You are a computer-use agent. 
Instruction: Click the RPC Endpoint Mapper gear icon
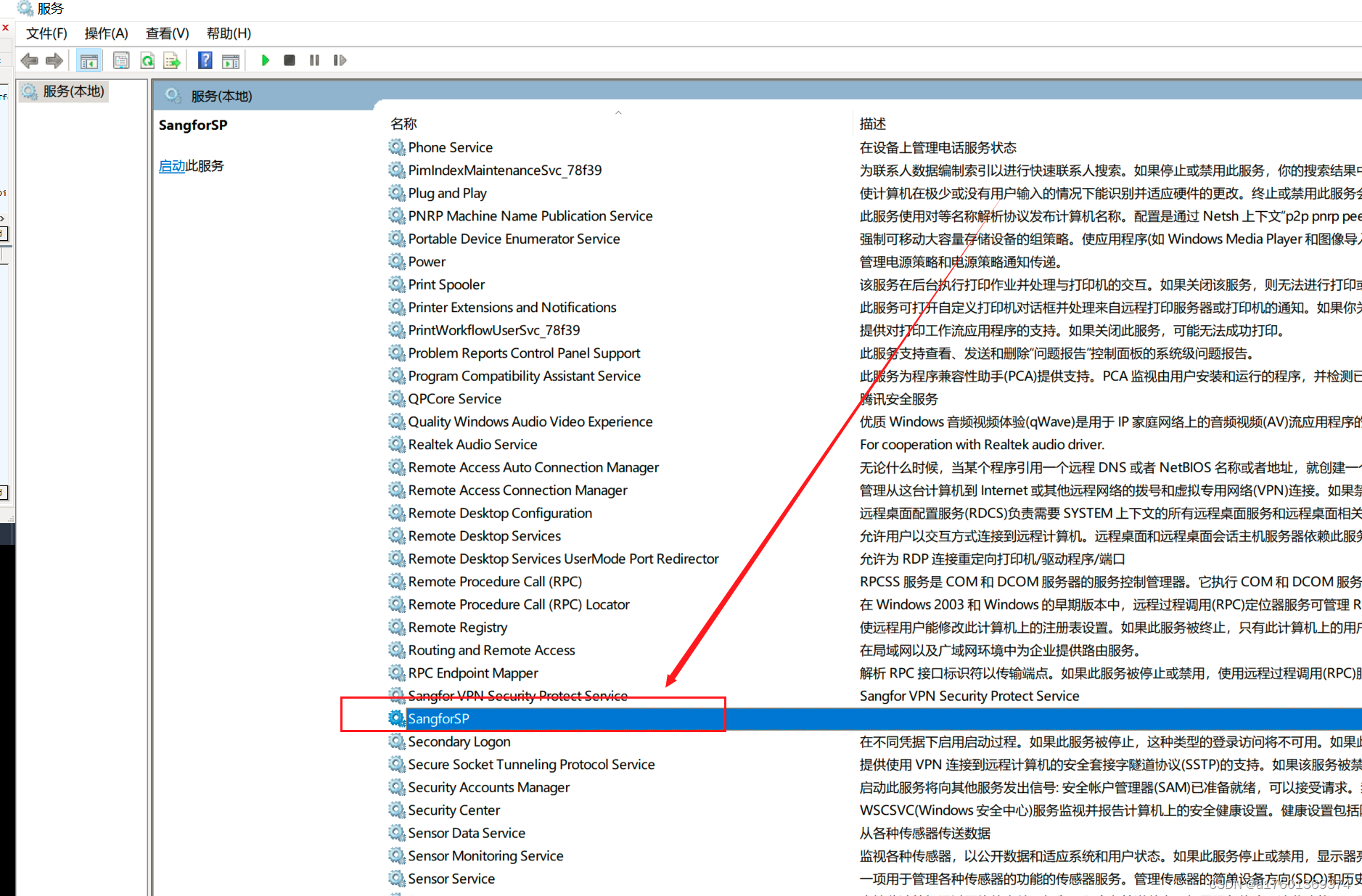coord(397,673)
